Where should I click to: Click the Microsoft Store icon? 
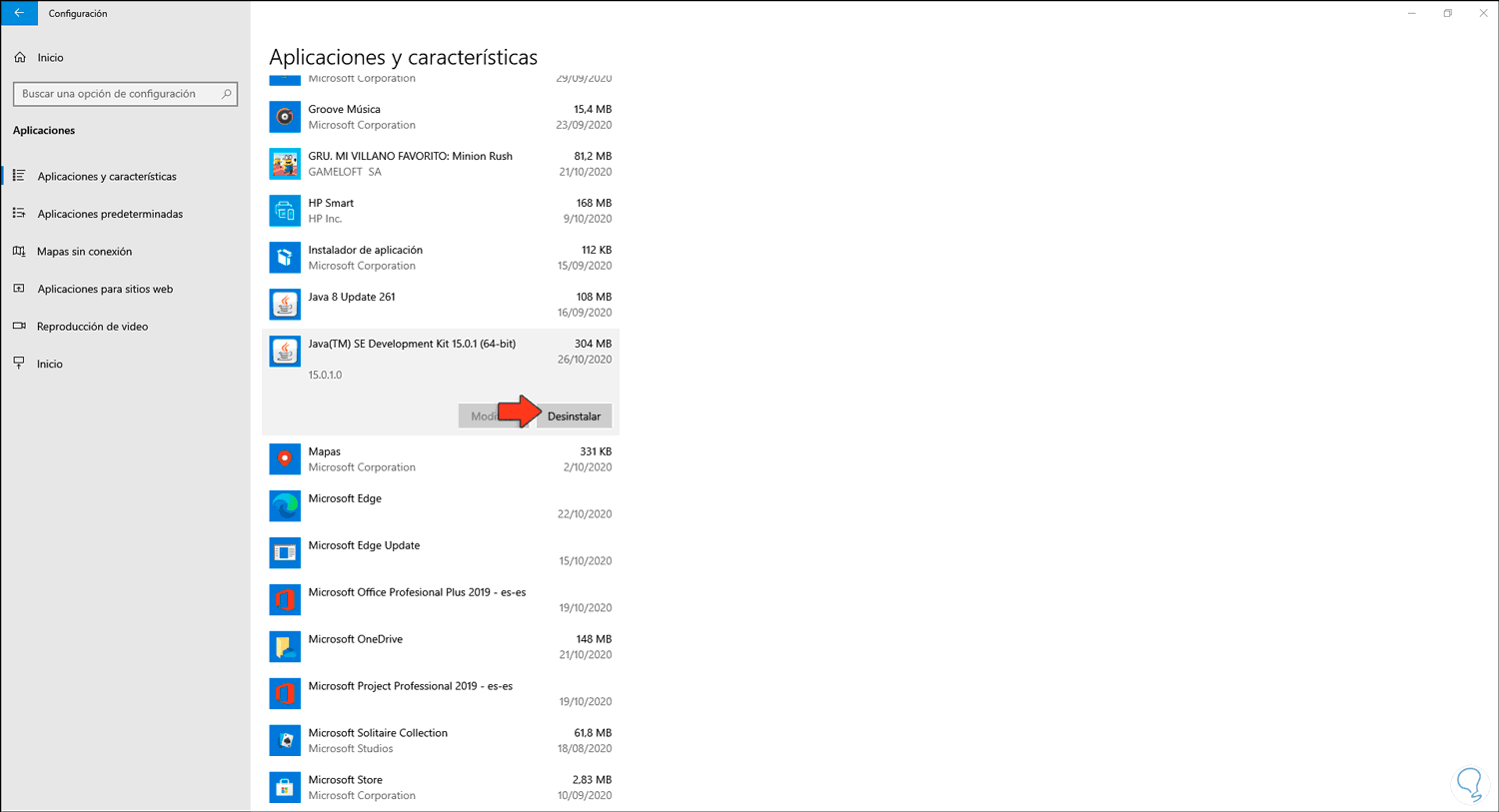point(285,788)
